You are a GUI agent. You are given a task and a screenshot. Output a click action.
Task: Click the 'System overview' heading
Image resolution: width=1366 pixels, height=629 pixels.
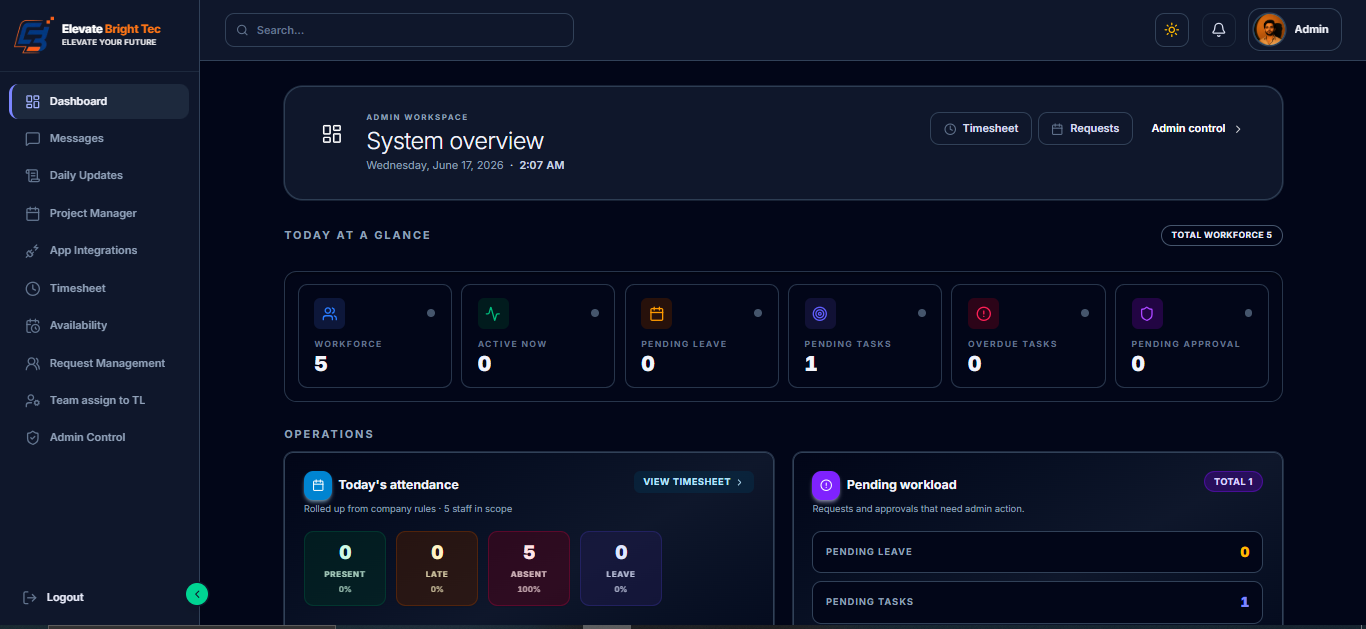455,141
